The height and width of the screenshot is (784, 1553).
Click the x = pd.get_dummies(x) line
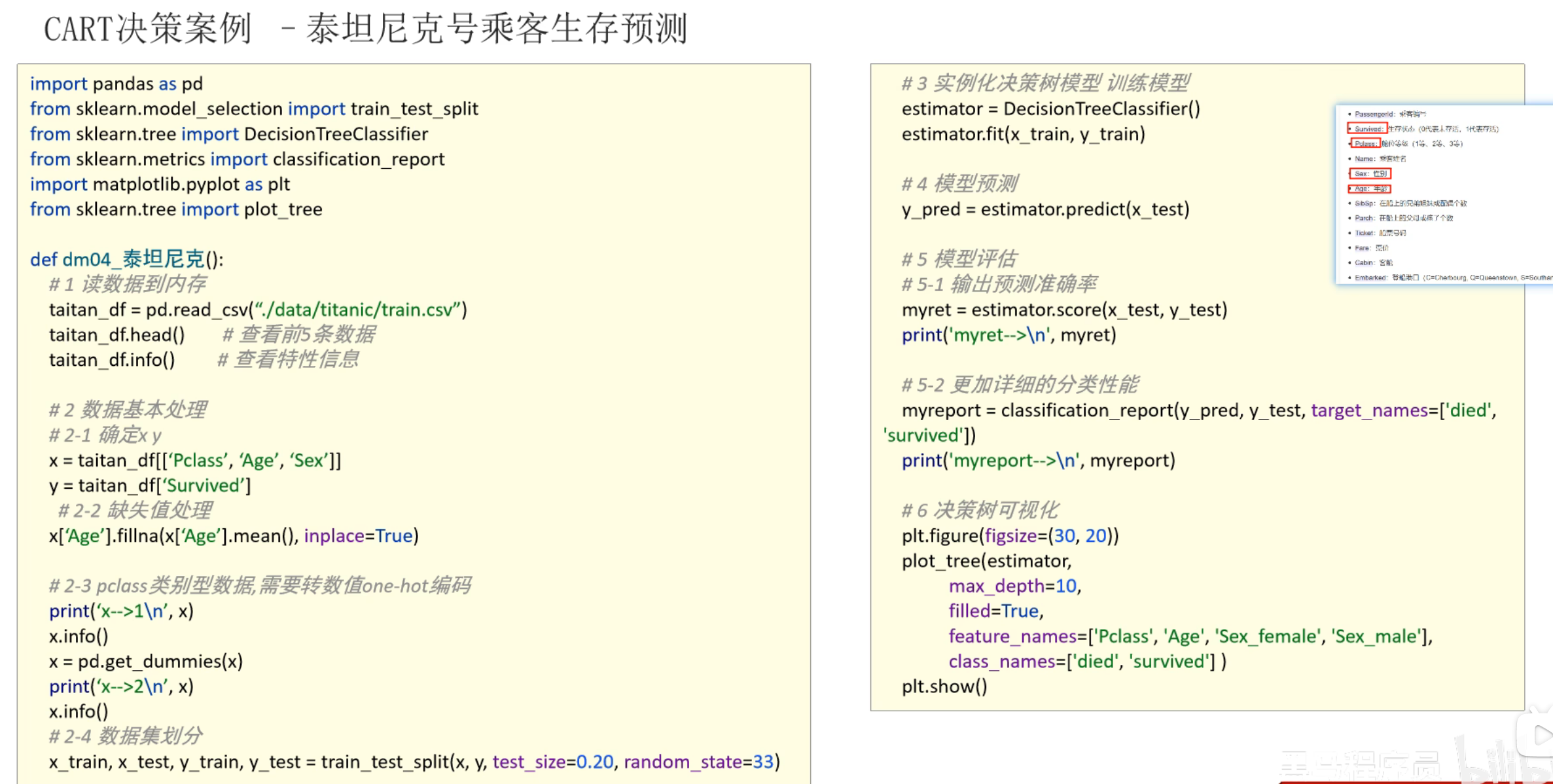tap(145, 661)
